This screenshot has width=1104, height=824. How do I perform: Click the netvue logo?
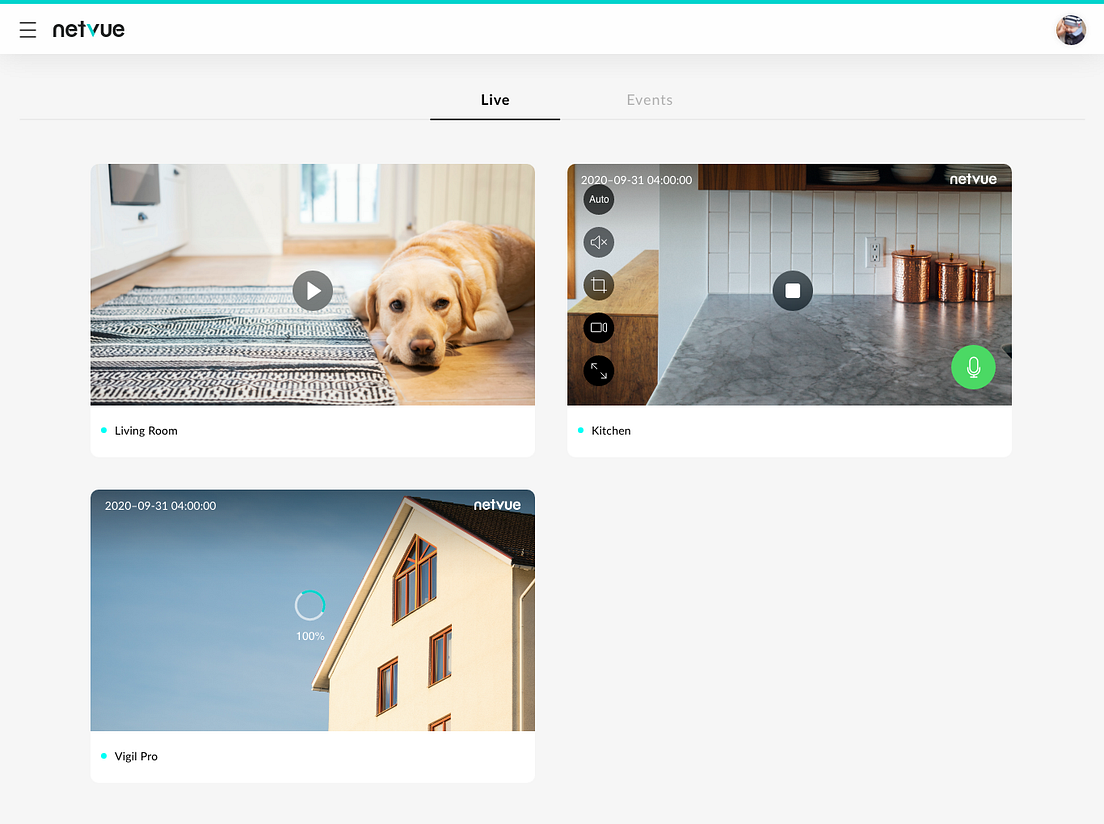pos(89,29)
